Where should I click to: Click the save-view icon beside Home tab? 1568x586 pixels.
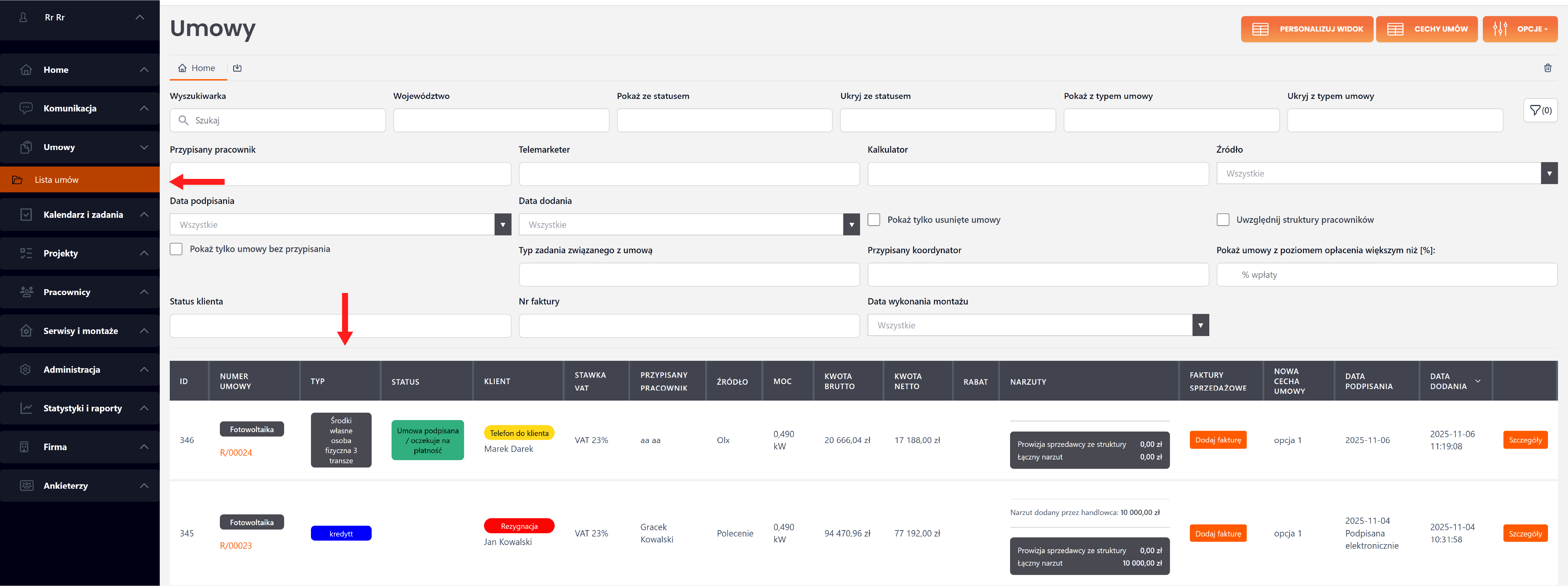pyautogui.click(x=237, y=68)
